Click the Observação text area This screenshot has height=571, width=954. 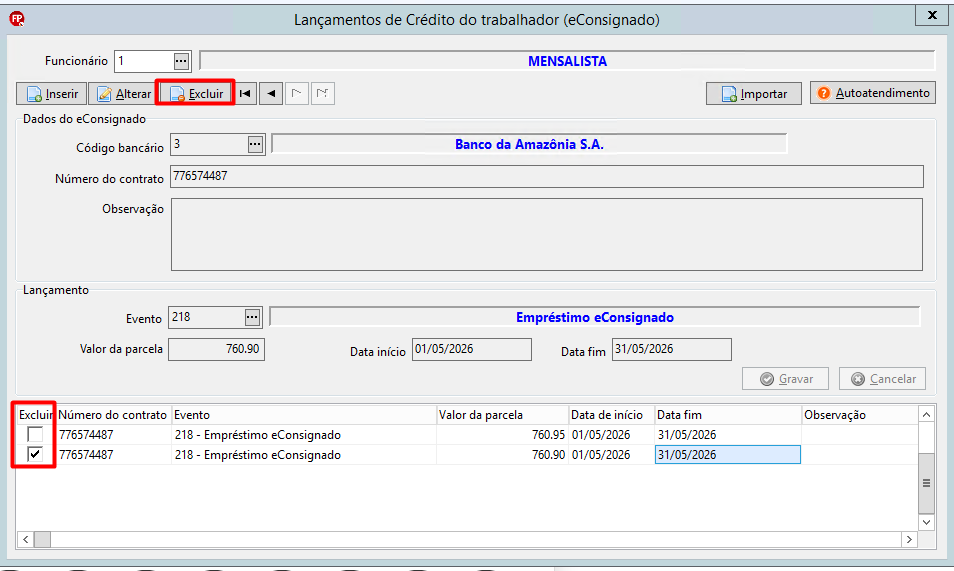coord(546,234)
